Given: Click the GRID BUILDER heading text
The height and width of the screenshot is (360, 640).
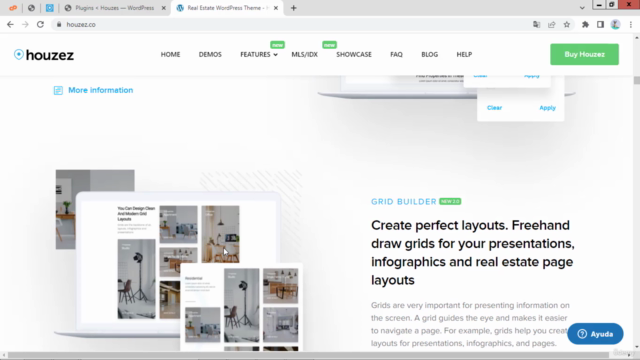Looking at the screenshot, I should [404, 202].
